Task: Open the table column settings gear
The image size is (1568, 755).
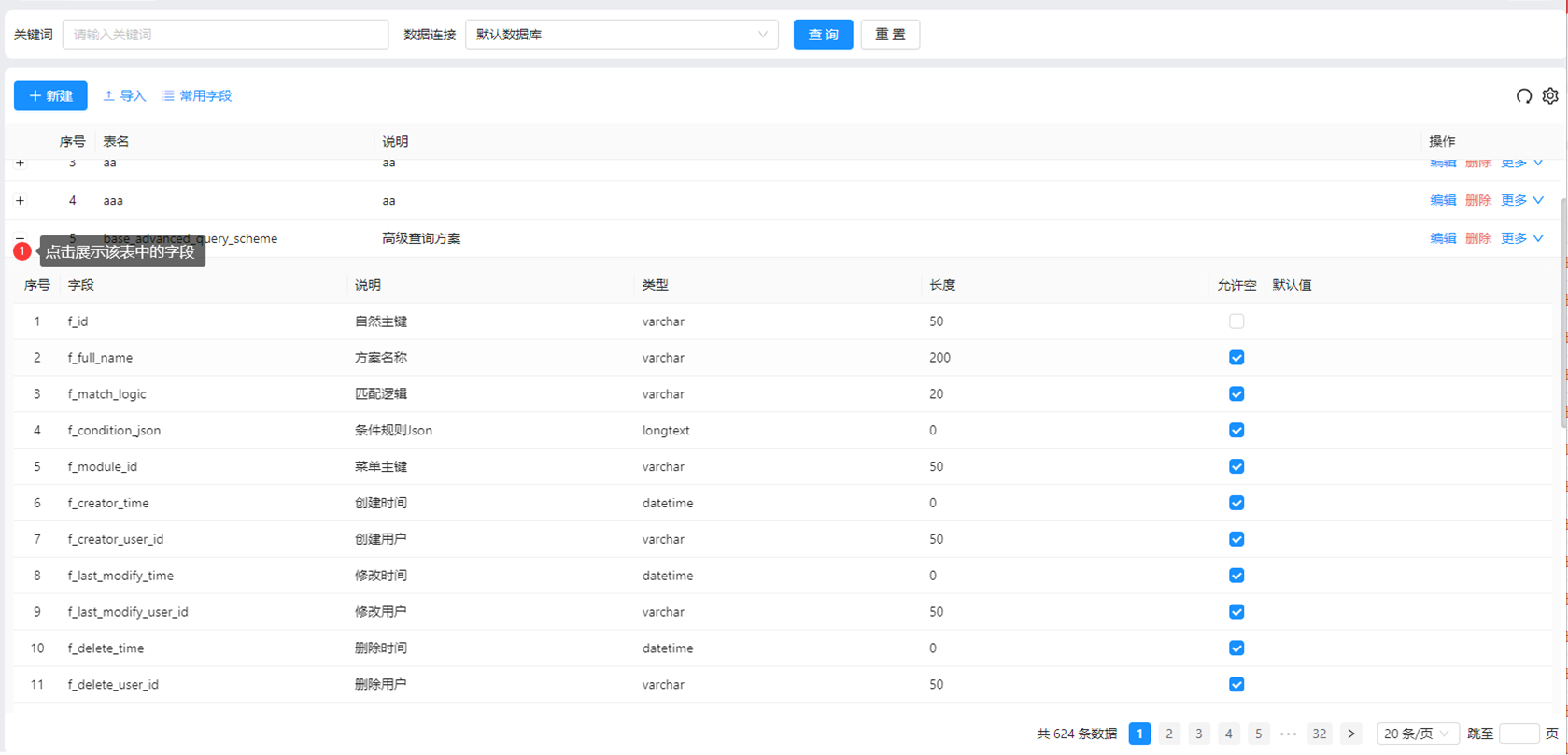Action: (x=1550, y=96)
